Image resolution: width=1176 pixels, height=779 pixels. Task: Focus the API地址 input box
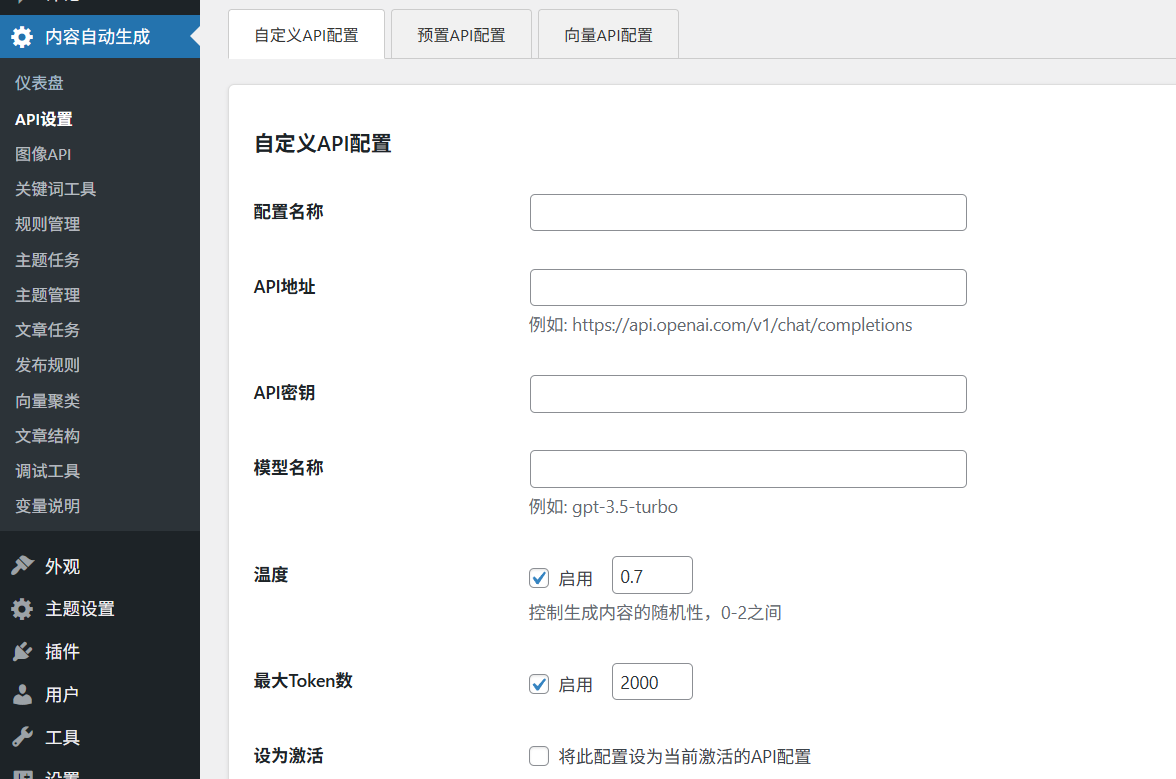tap(748, 288)
